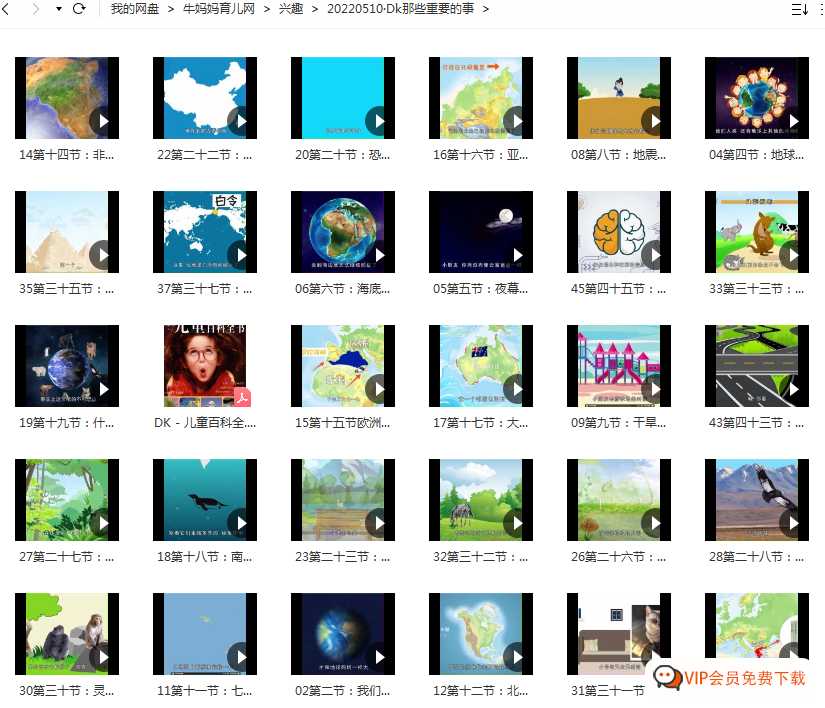Play video 33第三十三节 kangaroo thumbnail
Image resolution: width=825 pixels, height=708 pixels.
tap(757, 232)
